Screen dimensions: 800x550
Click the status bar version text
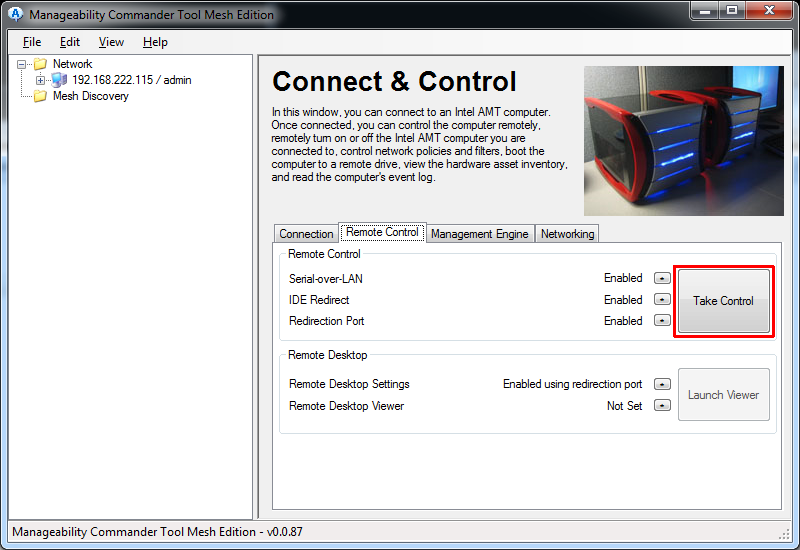[x=157, y=532]
